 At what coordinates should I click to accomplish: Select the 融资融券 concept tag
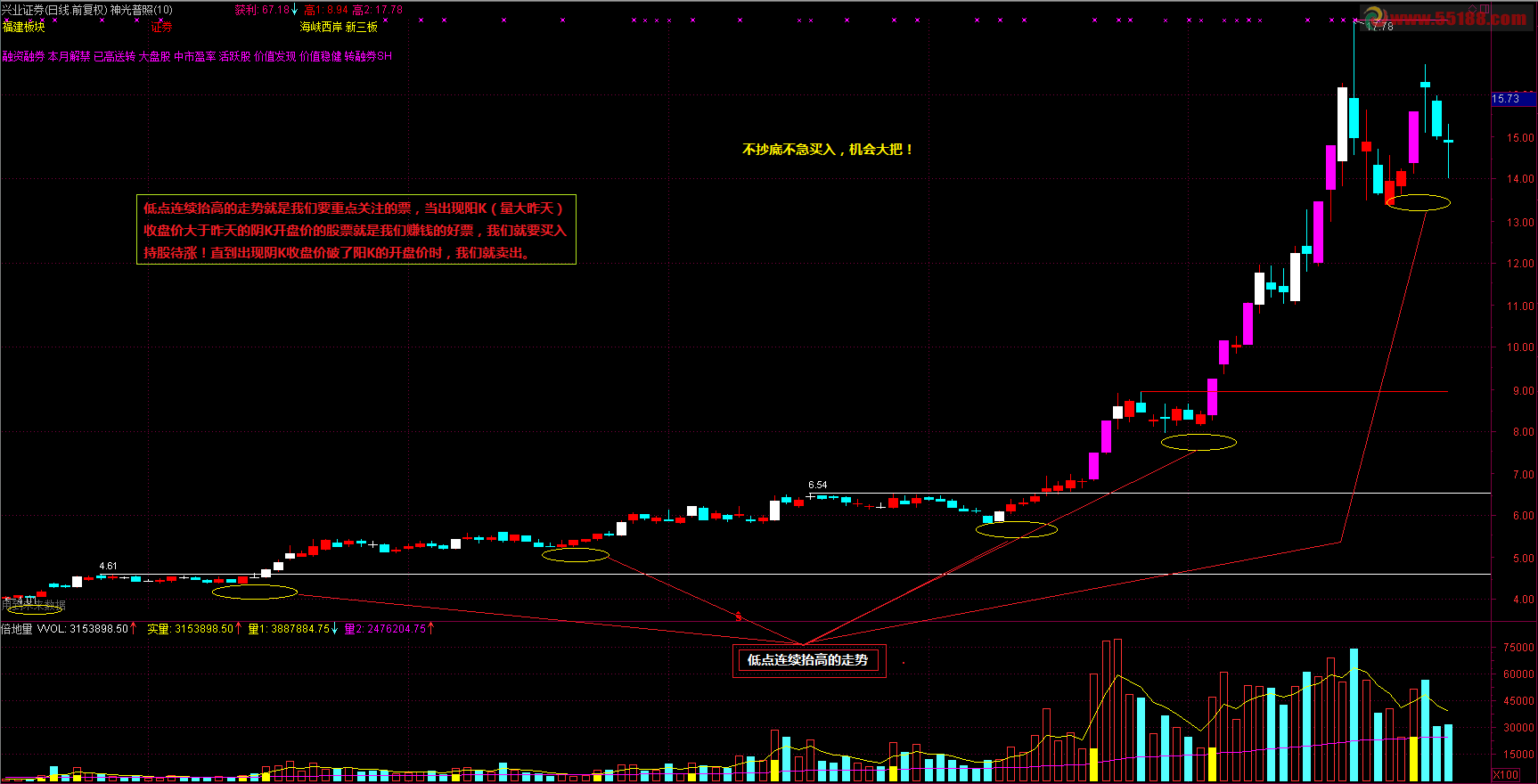tap(23, 56)
